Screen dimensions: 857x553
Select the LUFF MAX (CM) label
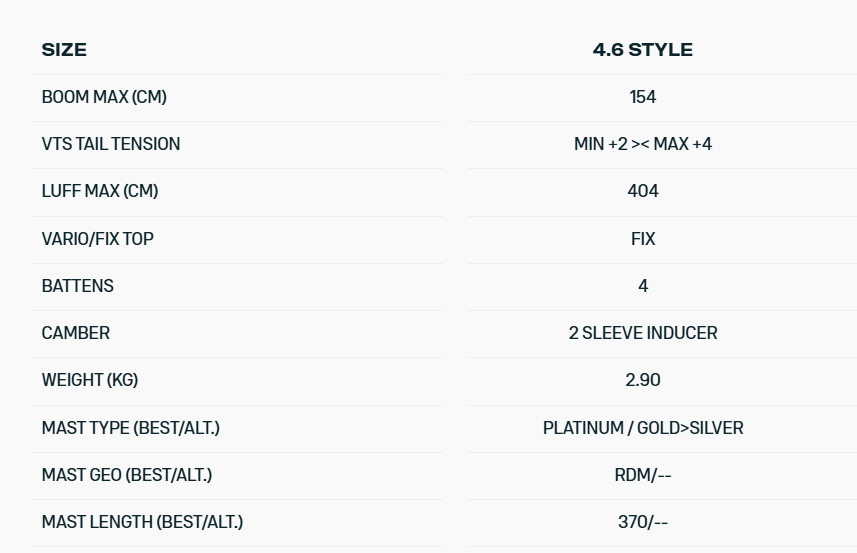[x=100, y=191]
